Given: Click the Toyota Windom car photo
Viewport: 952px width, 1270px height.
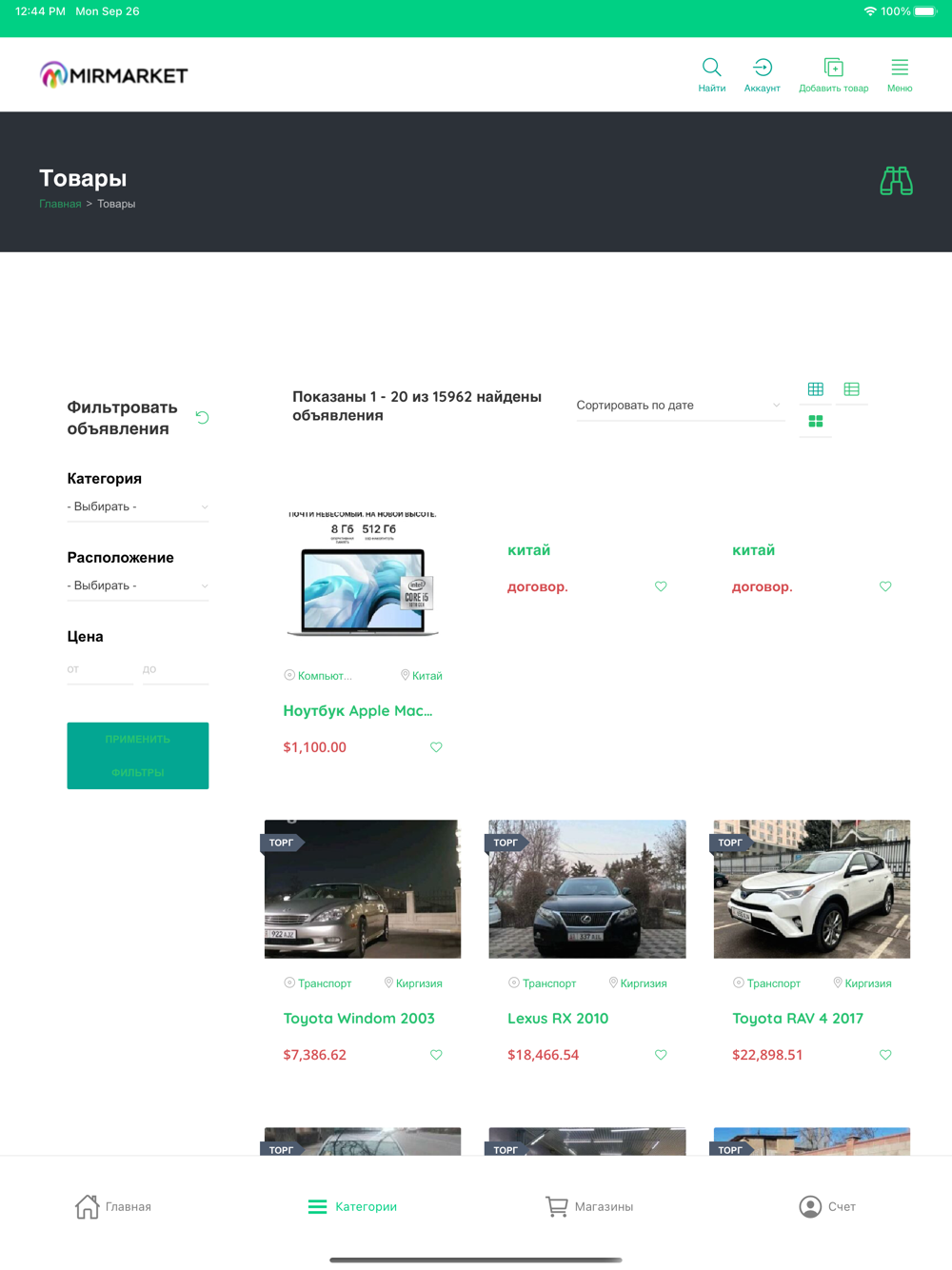Looking at the screenshot, I should tap(363, 889).
